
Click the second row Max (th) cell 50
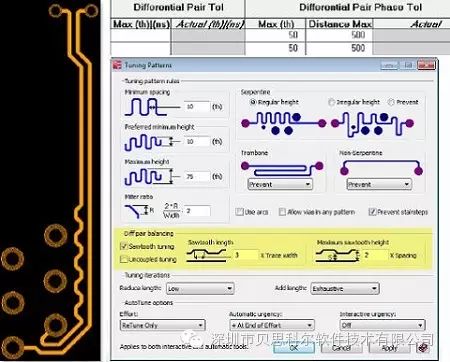pyautogui.click(x=276, y=48)
